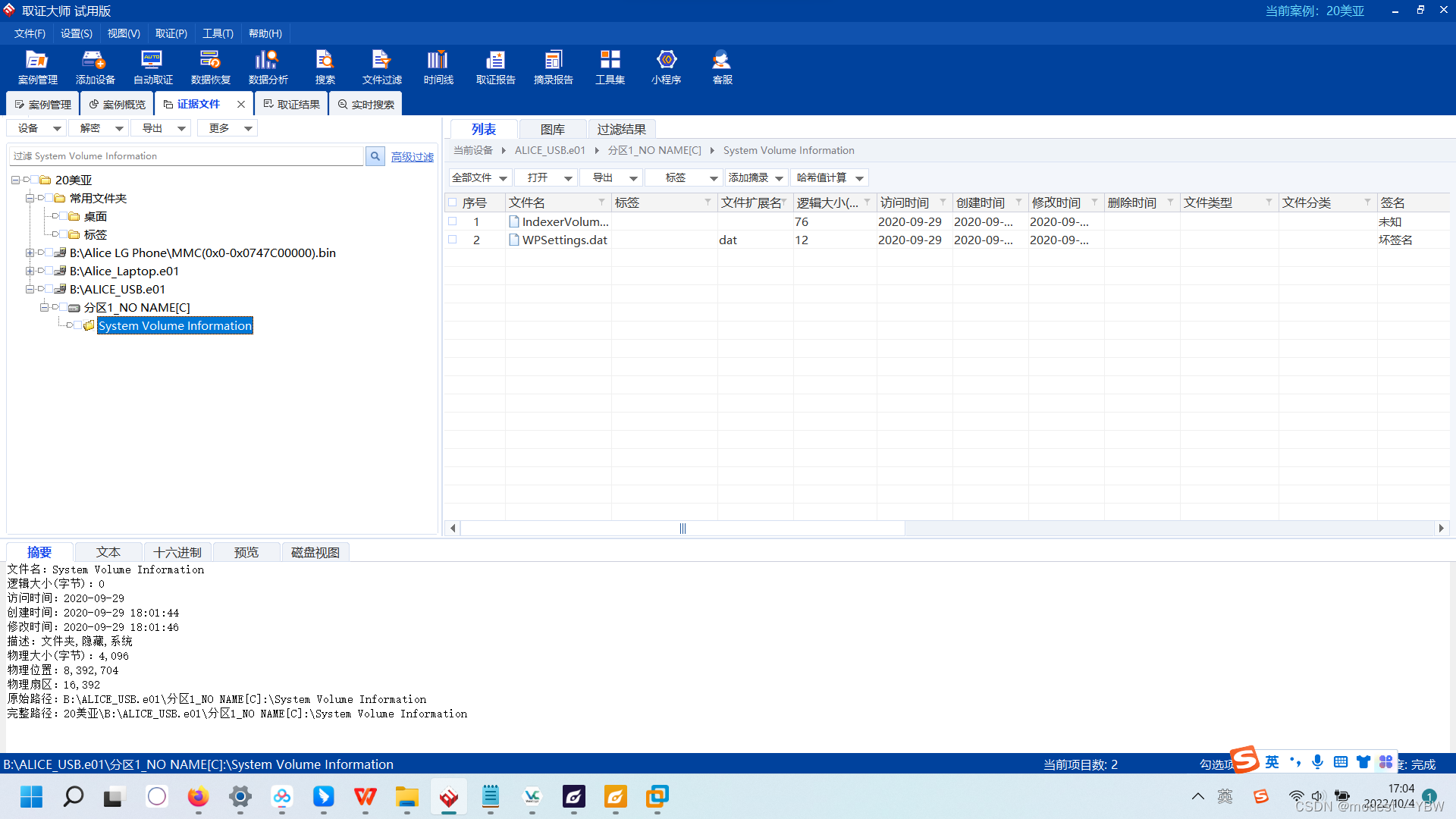1456x819 pixels.
Task: Expand the B:\Alice_Laptop.e01 tree node
Action: pos(30,271)
